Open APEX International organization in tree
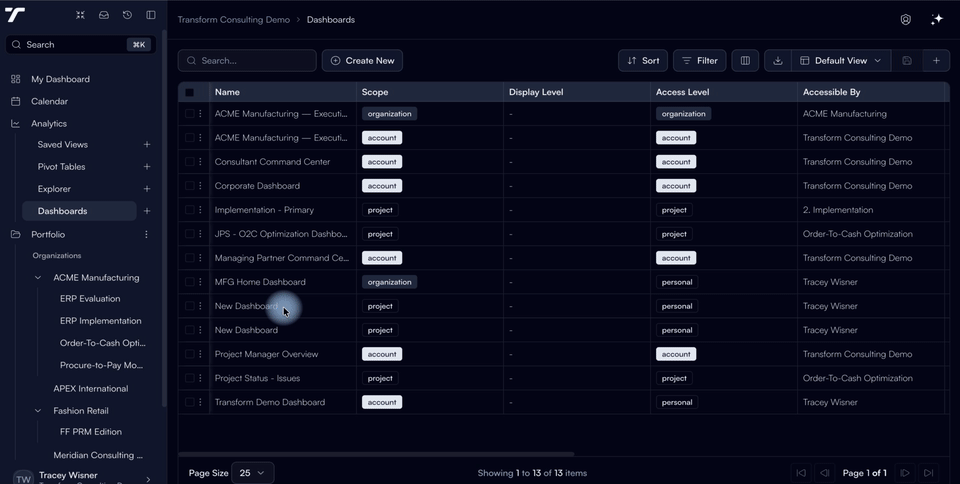Screen dimensions: 960x484 (x=91, y=389)
